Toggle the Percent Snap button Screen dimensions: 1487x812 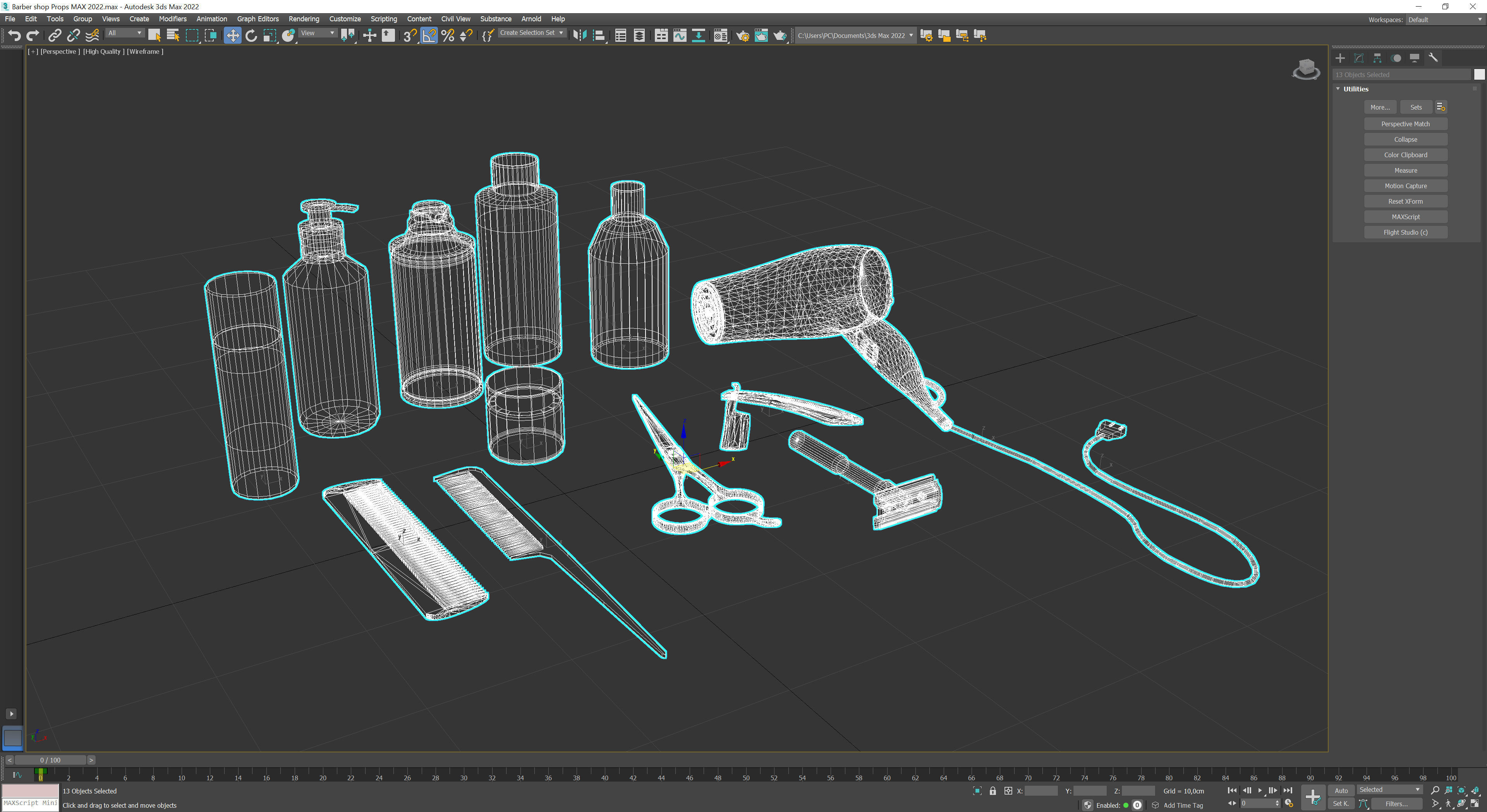click(447, 36)
